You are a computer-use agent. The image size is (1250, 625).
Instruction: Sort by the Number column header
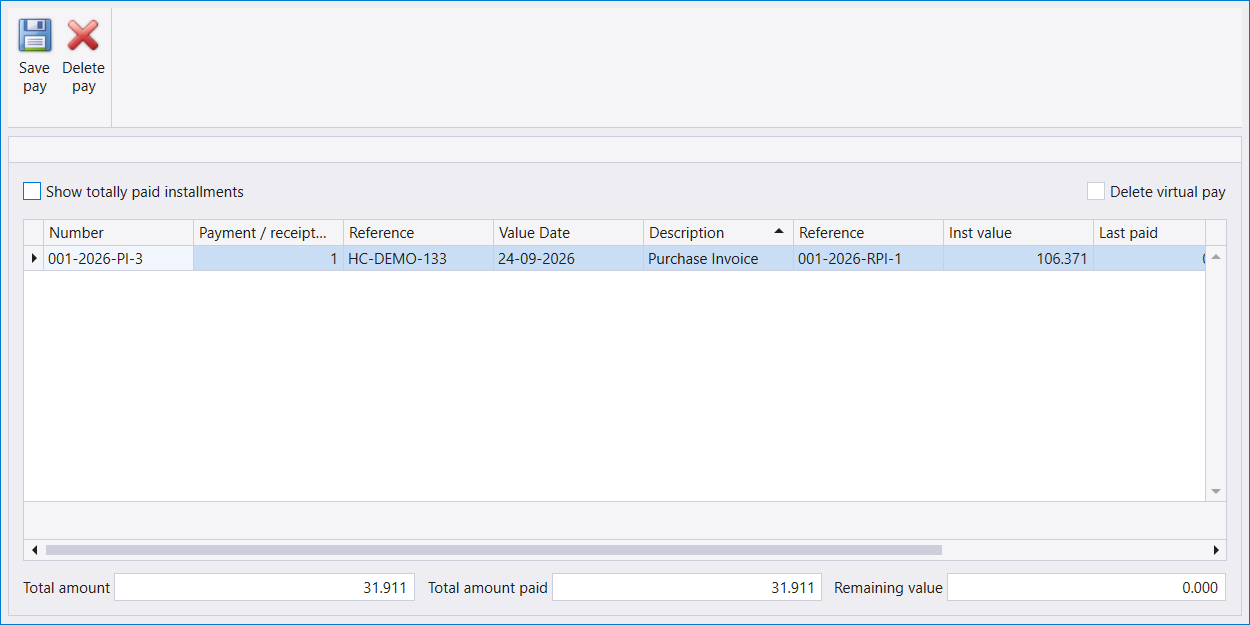(x=118, y=233)
